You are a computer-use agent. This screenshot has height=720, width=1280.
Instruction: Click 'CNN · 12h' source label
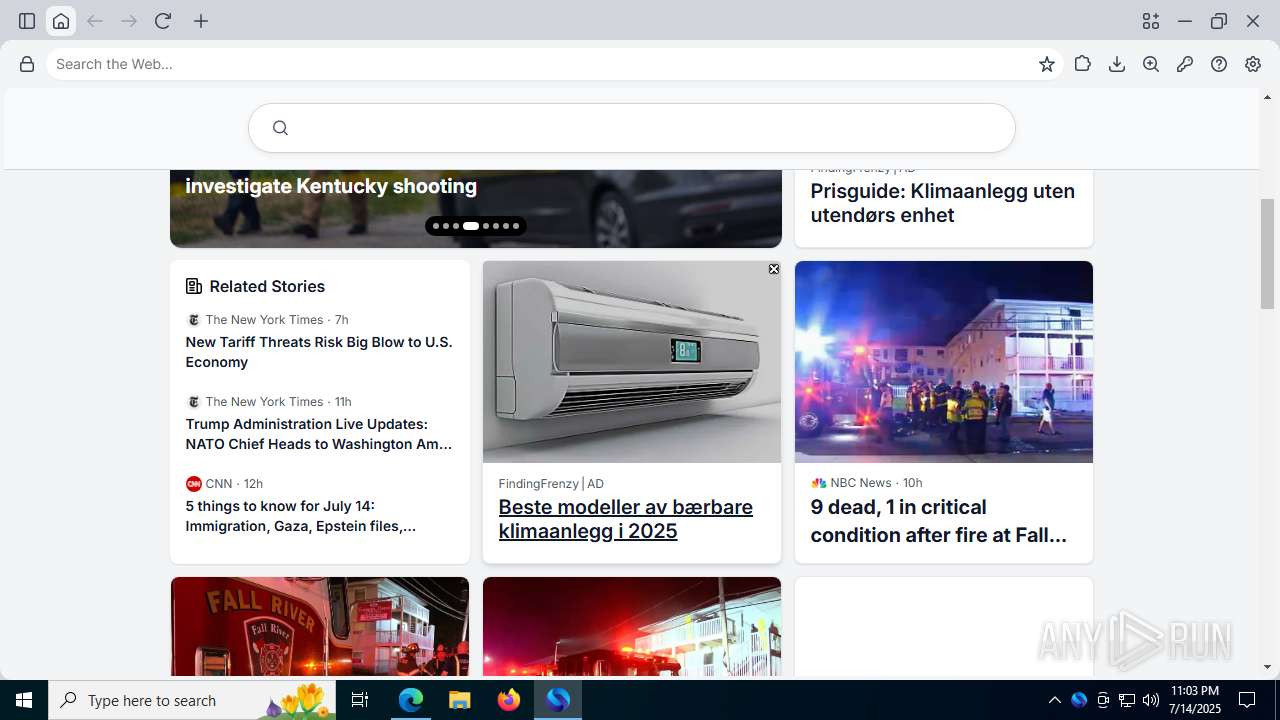tap(234, 484)
